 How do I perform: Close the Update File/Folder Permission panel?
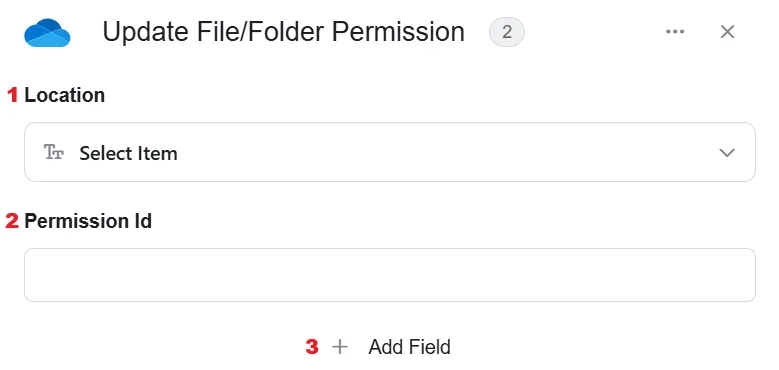point(727,32)
